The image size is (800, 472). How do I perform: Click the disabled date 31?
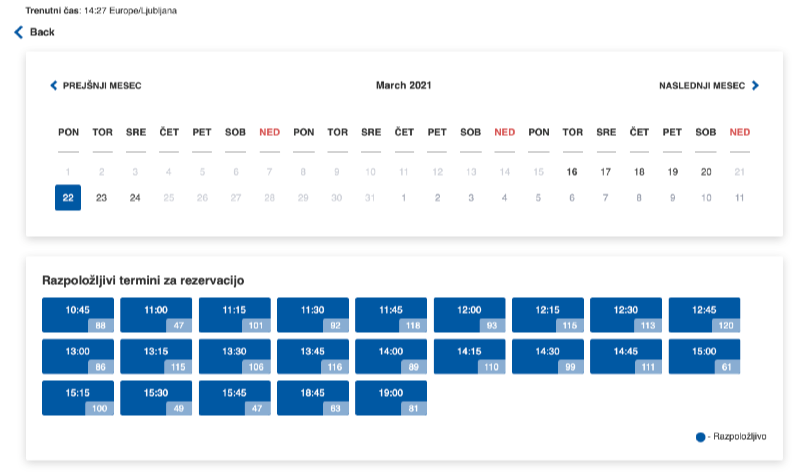pos(370,197)
